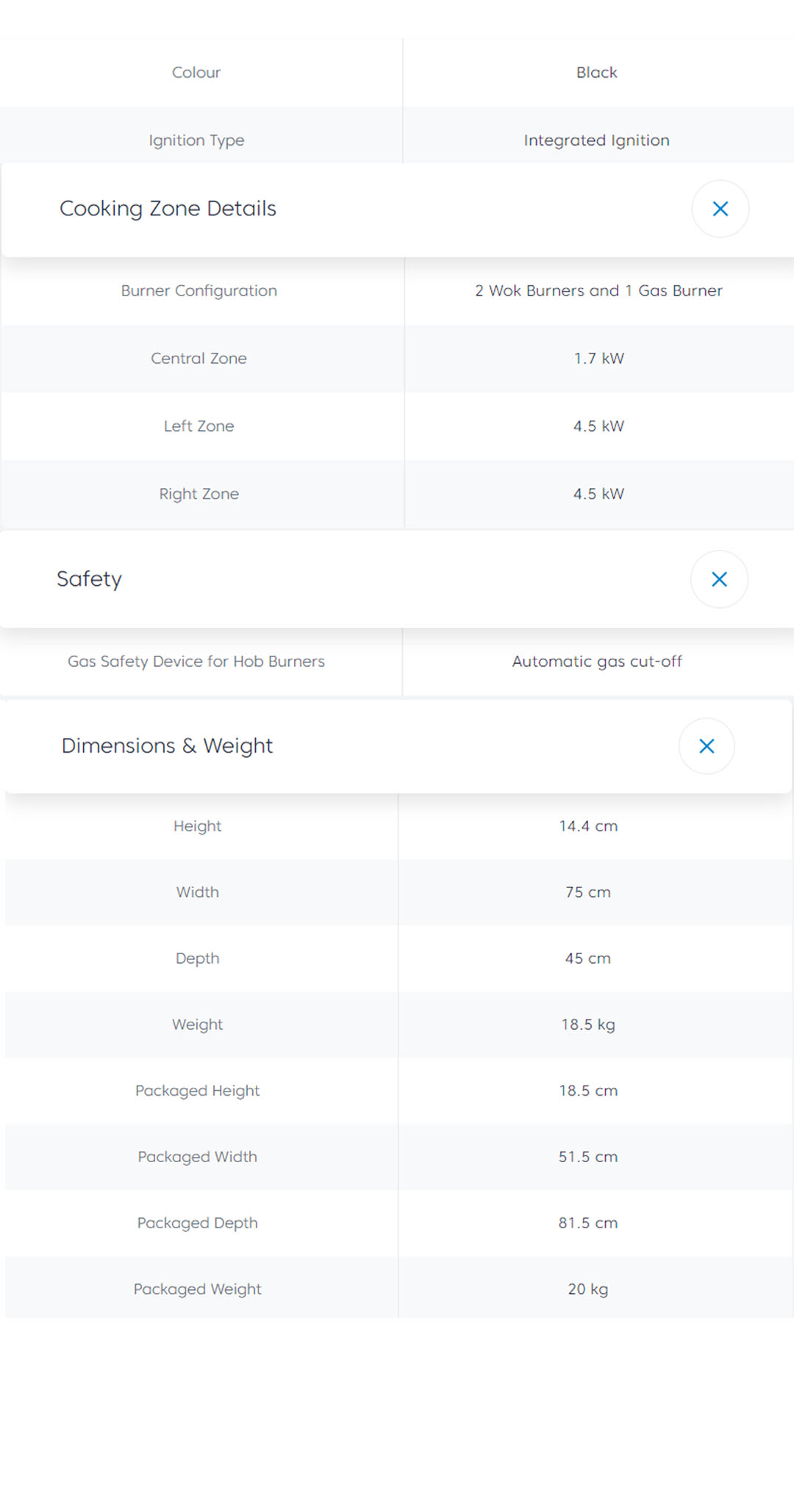Image resolution: width=794 pixels, height=1512 pixels.
Task: Select the Central Zone row label
Action: click(199, 359)
